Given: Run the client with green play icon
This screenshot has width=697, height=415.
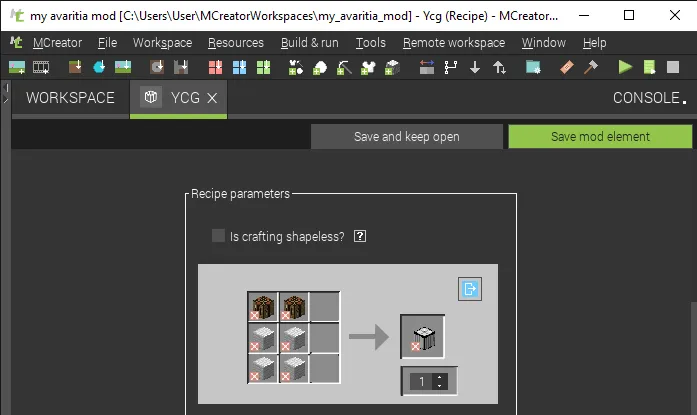Looking at the screenshot, I should tap(625, 68).
